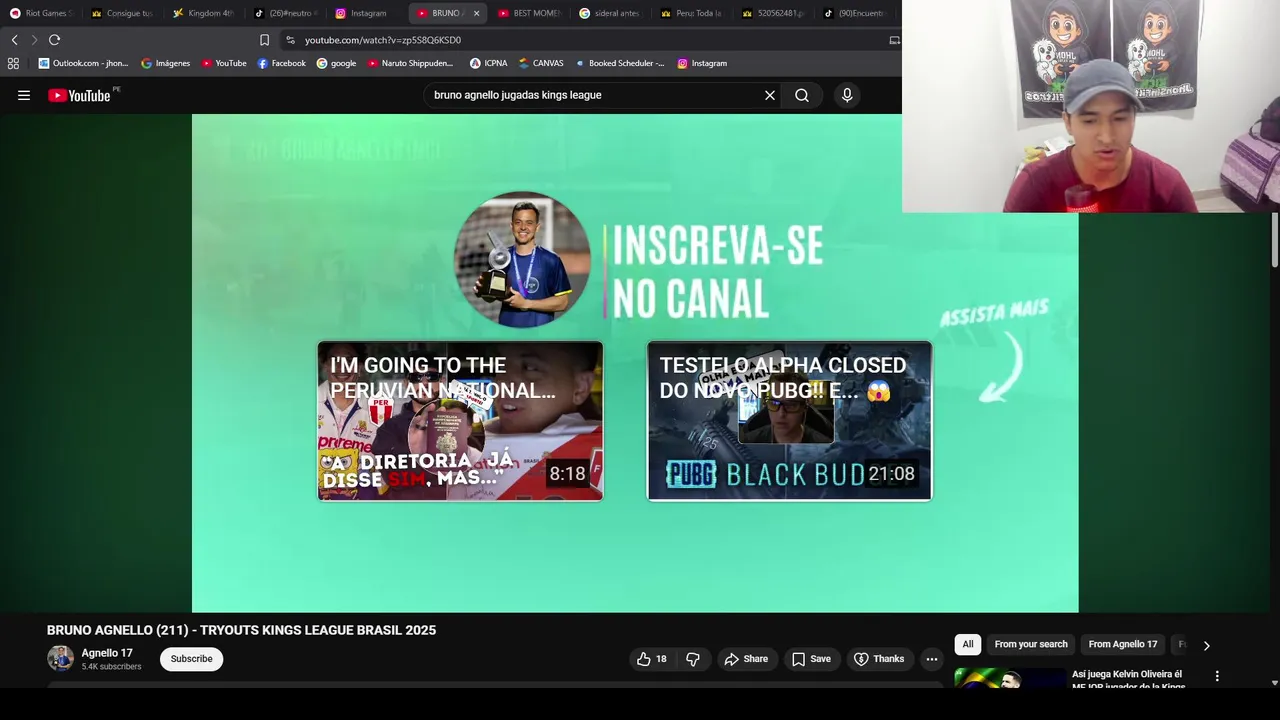Switch to the BEST MOMENTS tab
The height and width of the screenshot is (720, 1280).
click(x=528, y=13)
